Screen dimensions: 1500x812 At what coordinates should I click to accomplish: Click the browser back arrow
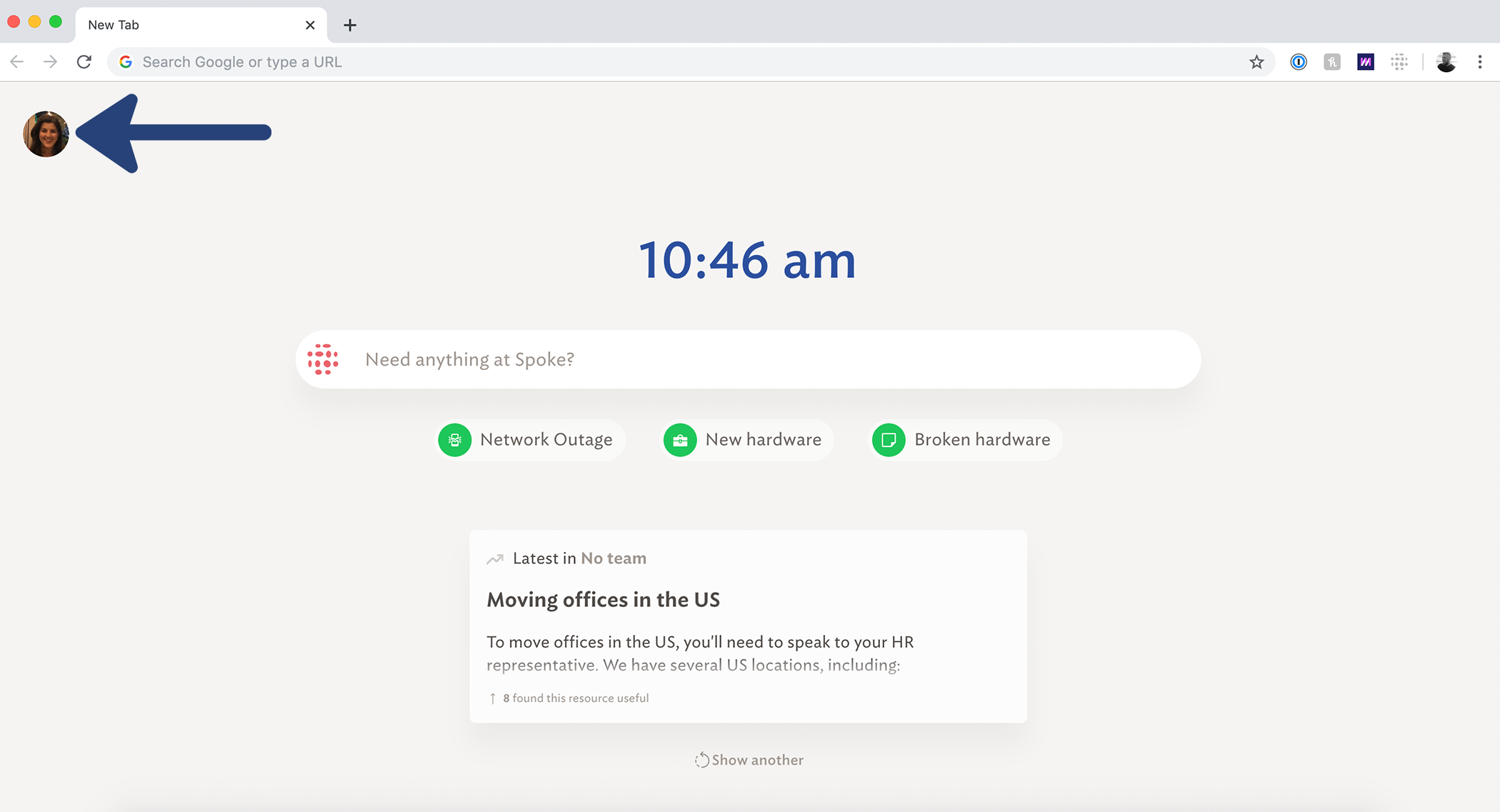tap(17, 62)
